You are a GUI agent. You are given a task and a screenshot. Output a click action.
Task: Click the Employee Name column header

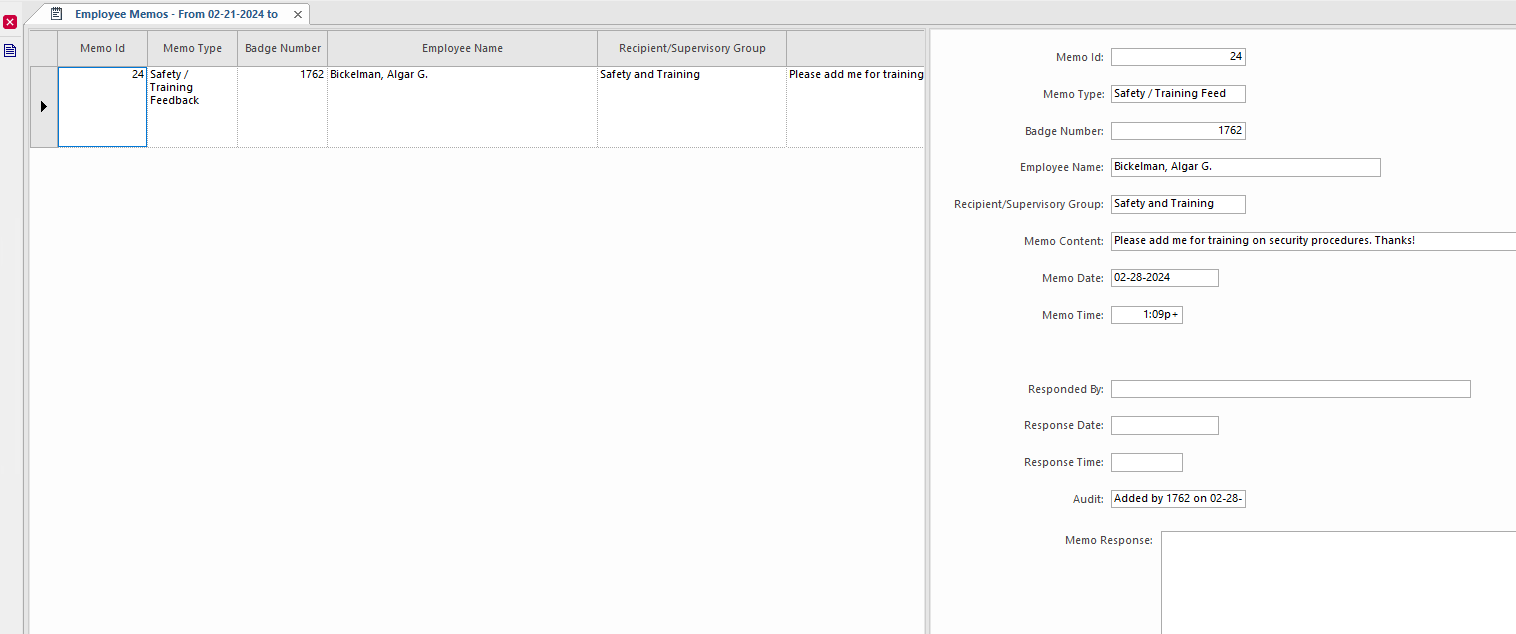pos(462,47)
